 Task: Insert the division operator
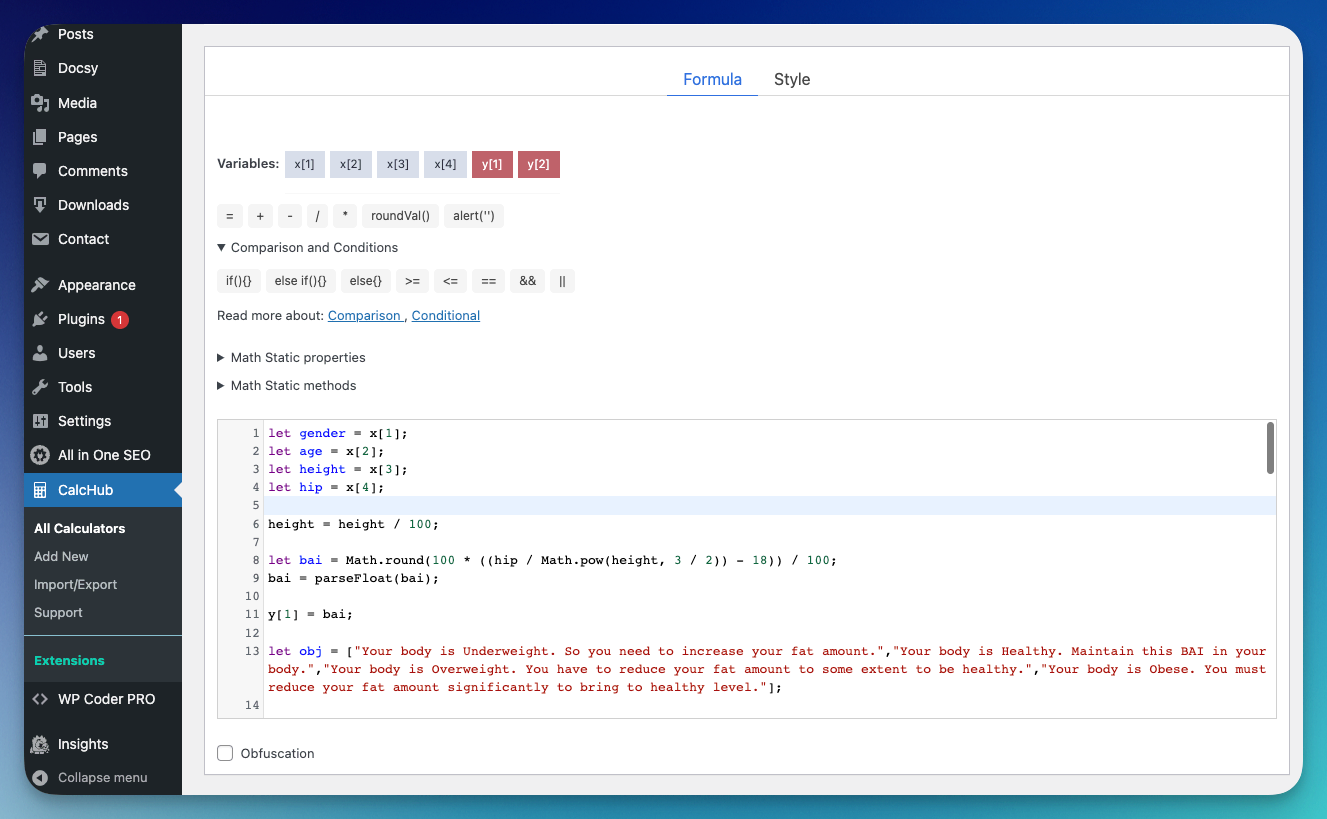tap(317, 216)
